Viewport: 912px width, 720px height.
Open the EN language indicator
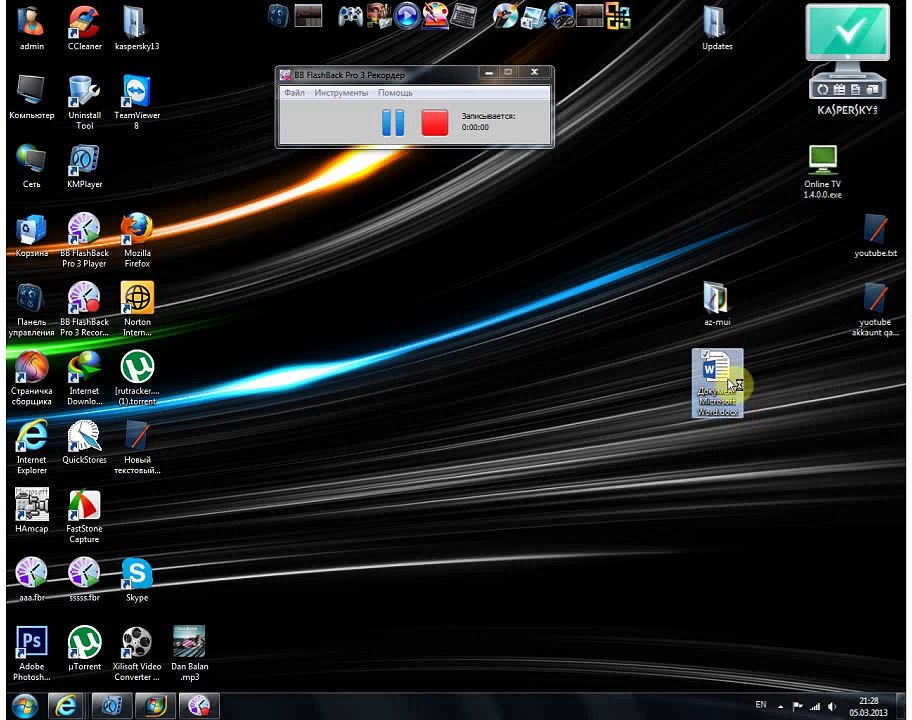760,705
